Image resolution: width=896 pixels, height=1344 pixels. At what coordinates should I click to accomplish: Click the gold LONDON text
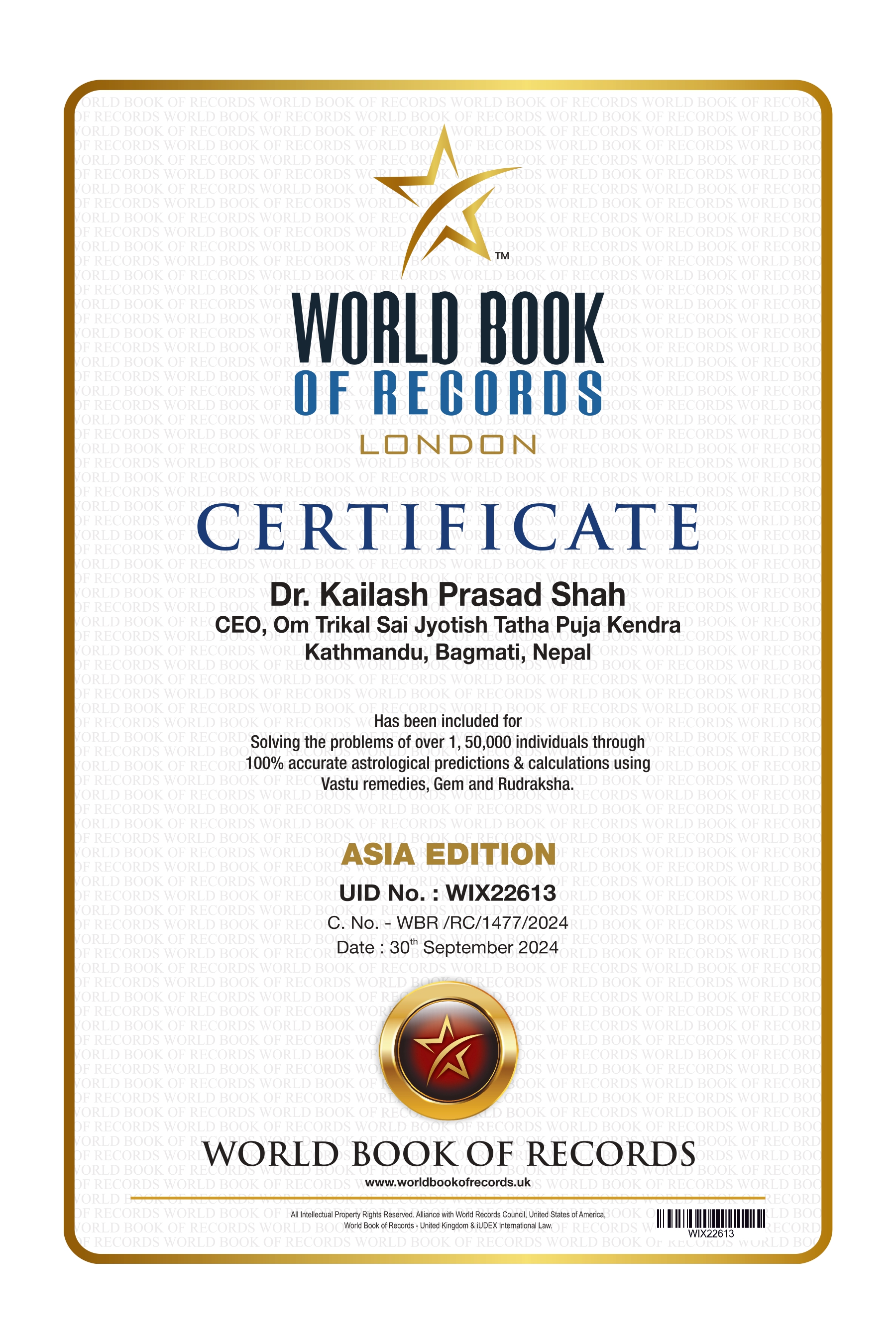[x=448, y=445]
